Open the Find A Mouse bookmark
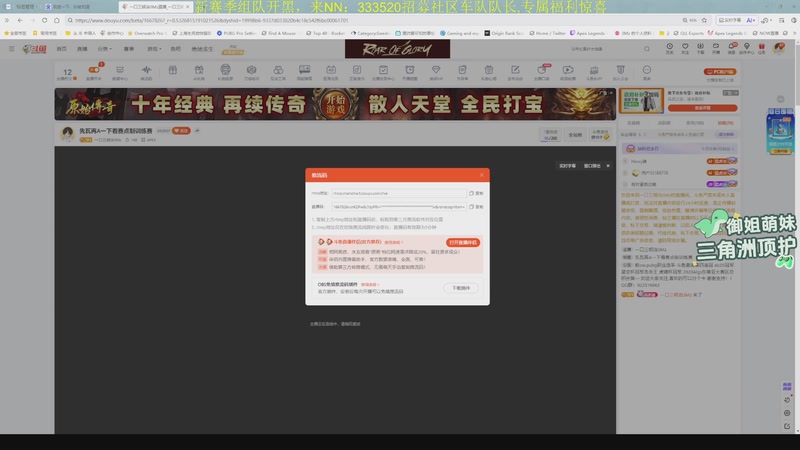Image resolution: width=800 pixels, height=450 pixels. coord(278,33)
